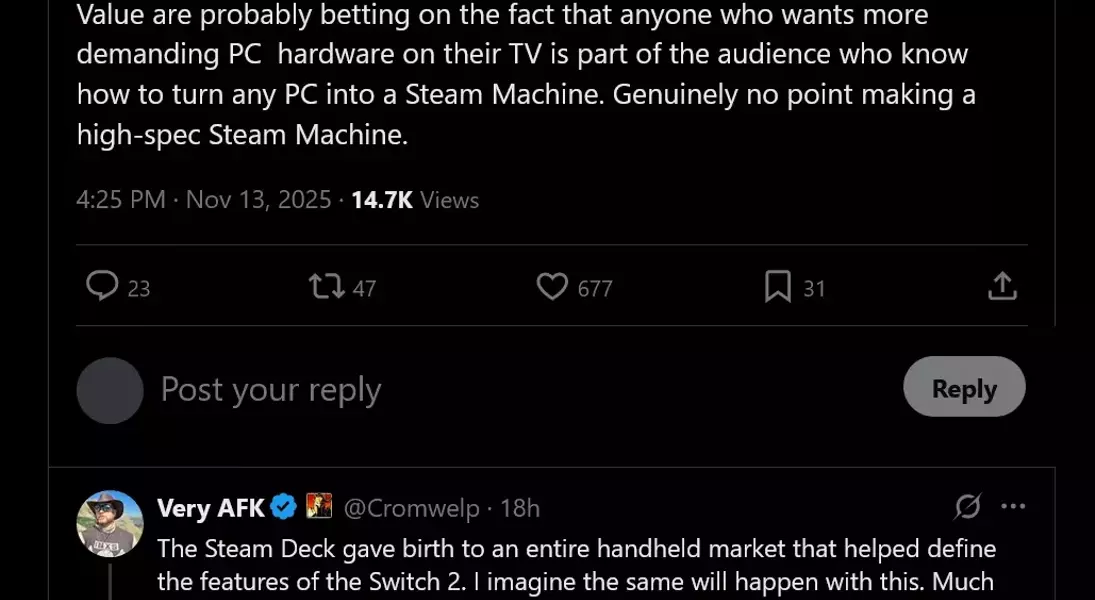The image size is (1095, 600).
Task: Visit the @Cromwelp handle link
Action: tap(411, 508)
